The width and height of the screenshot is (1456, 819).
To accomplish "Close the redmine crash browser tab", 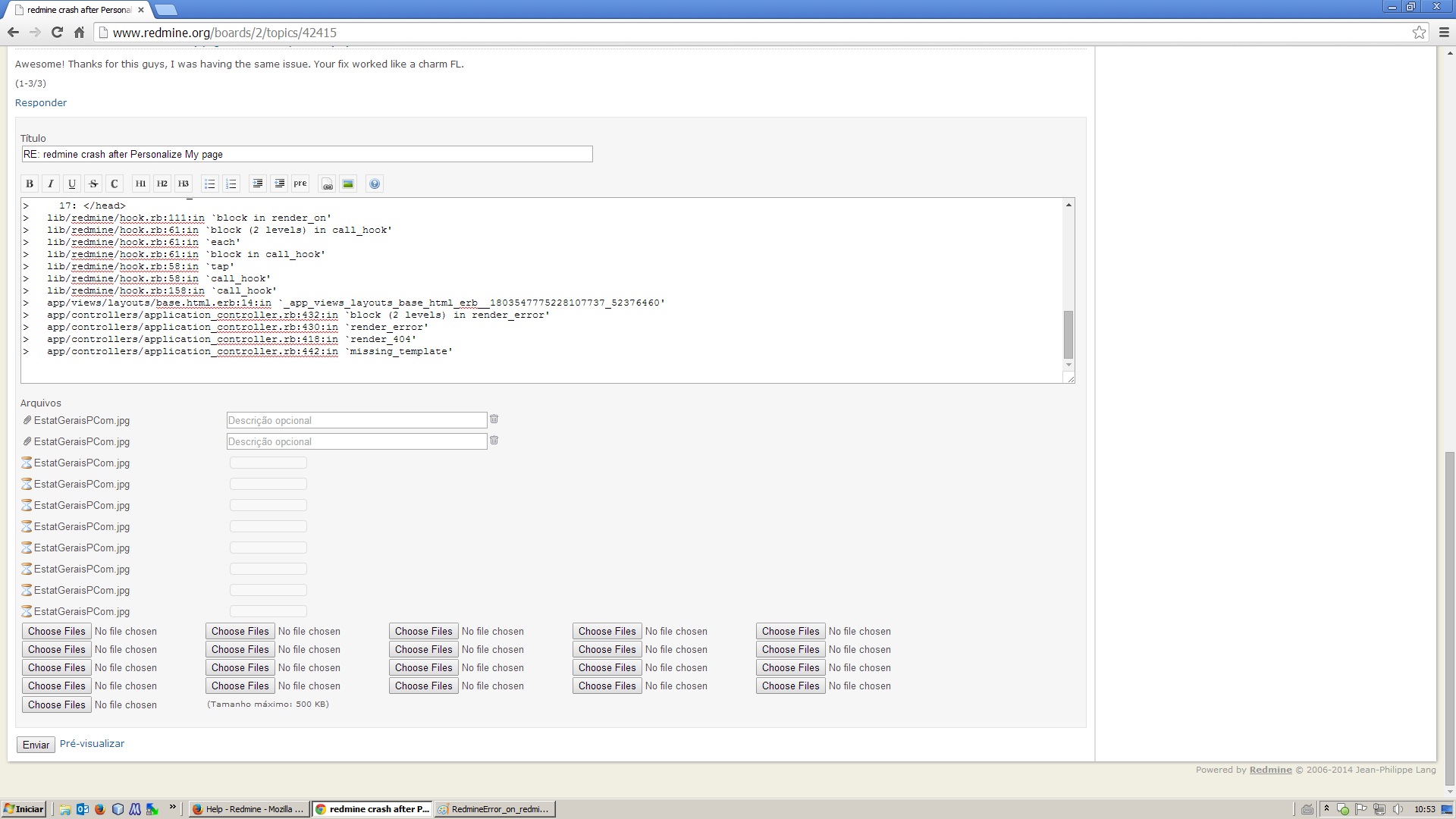I will pyautogui.click(x=140, y=10).
